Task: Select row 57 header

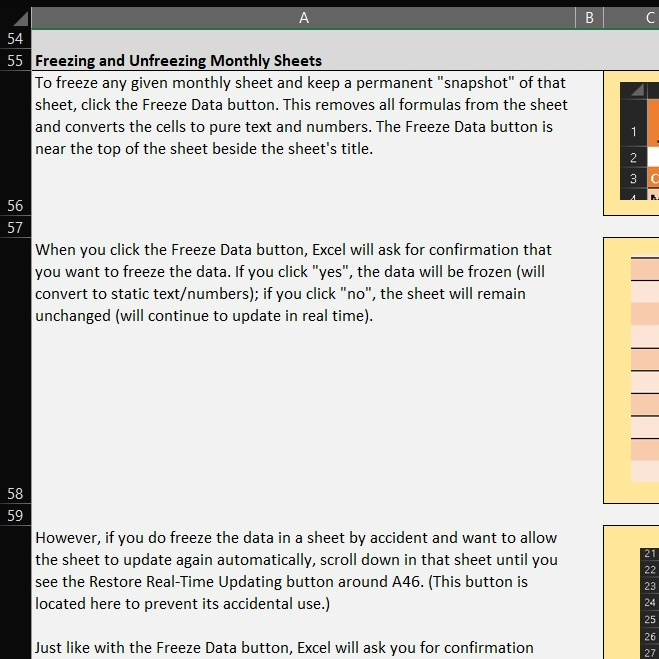Action: 15,227
